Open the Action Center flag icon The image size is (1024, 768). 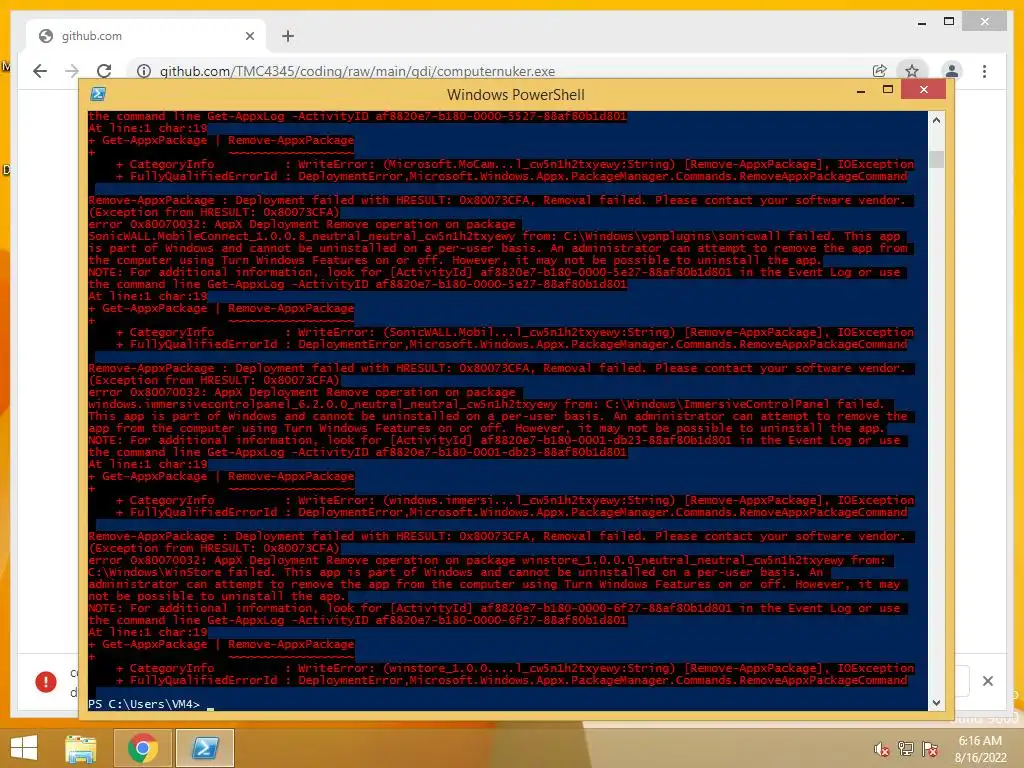point(930,749)
